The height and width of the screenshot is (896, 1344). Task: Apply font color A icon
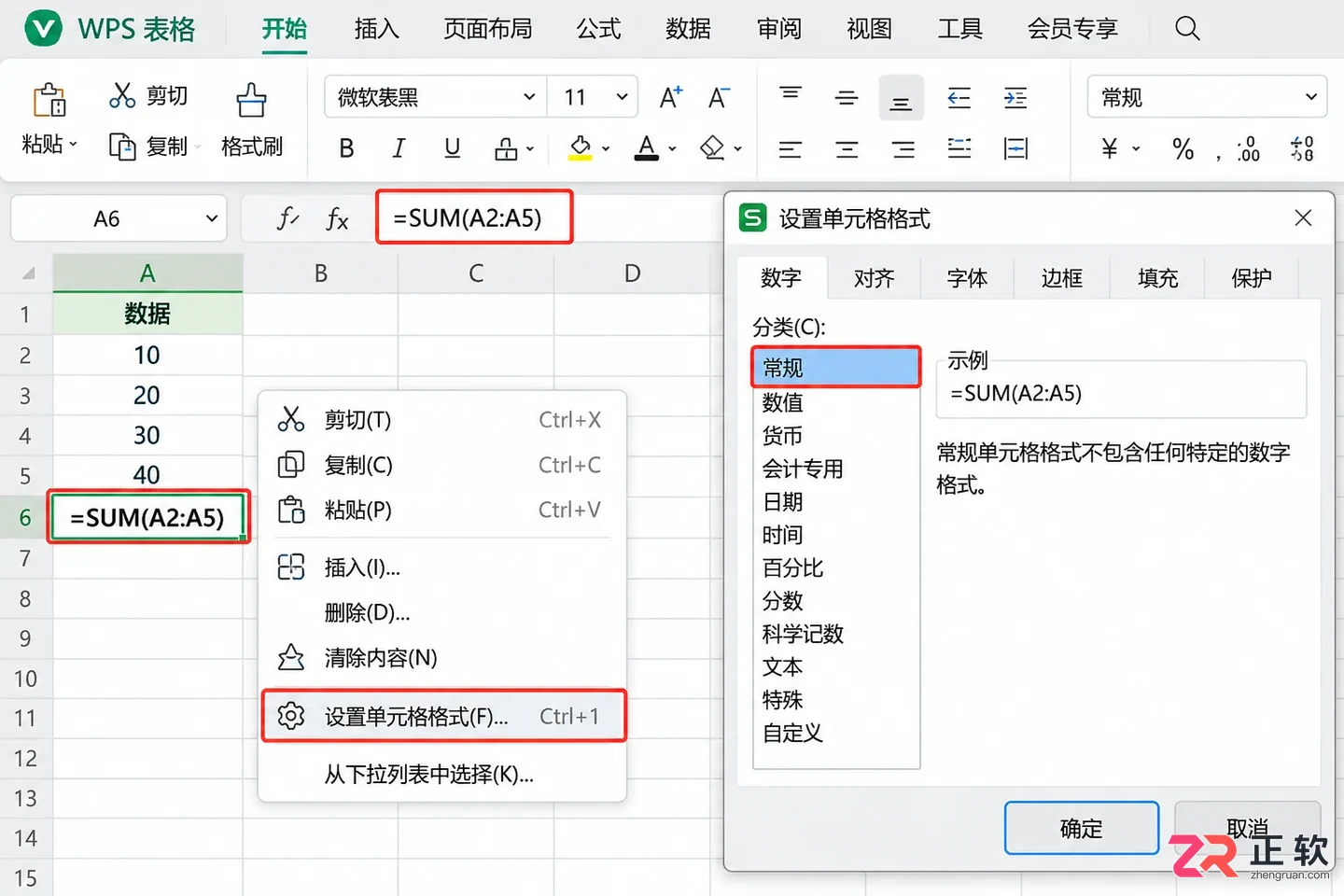point(646,147)
